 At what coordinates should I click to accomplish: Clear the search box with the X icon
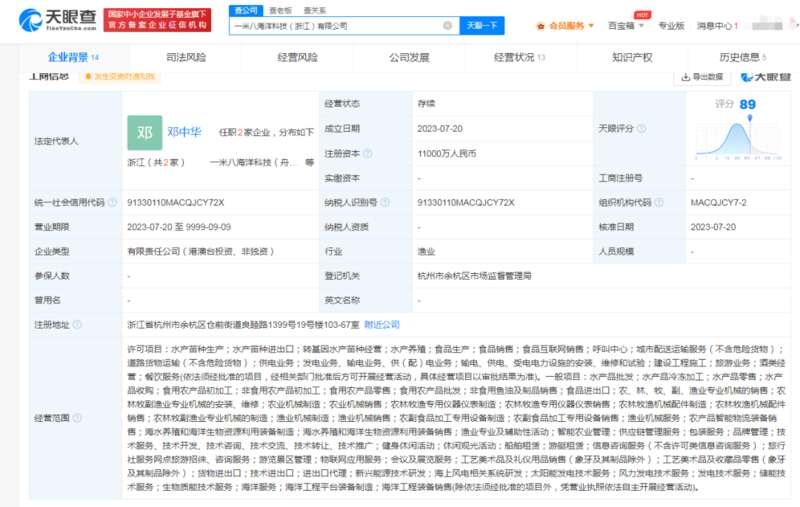coord(447,26)
